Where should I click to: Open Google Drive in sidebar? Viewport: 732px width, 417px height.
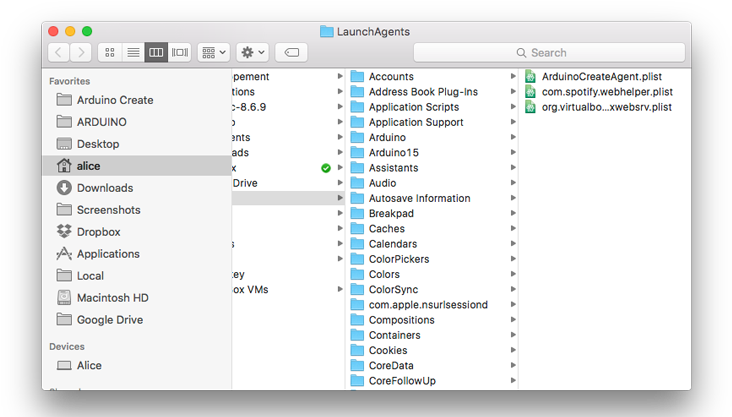(137, 319)
